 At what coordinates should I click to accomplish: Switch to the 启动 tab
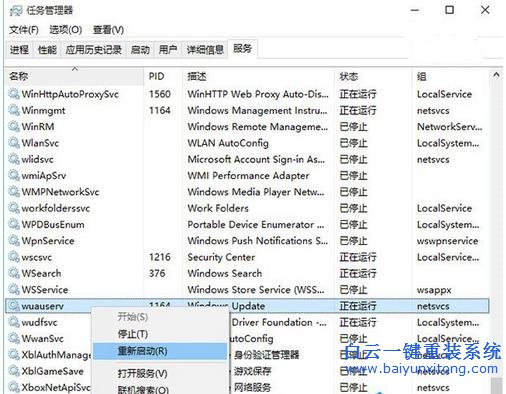tap(140, 50)
